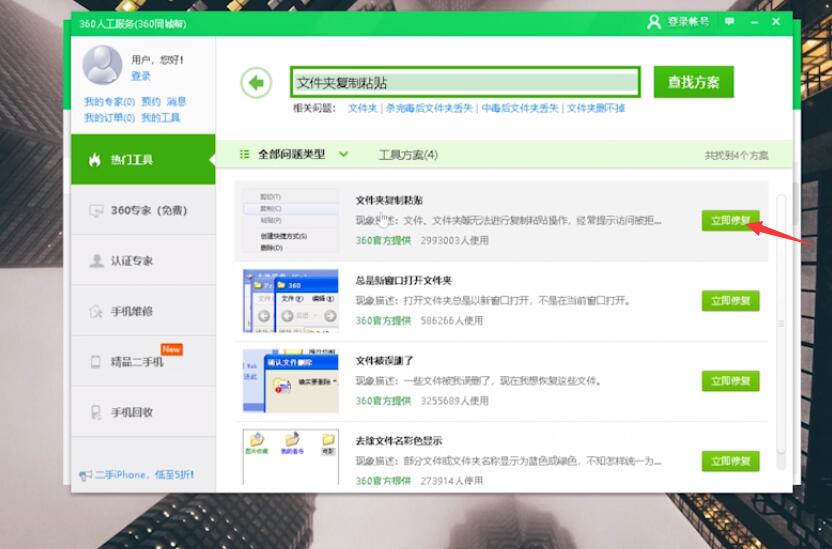
Task: Click the title 文件夹复制粘贴 in results
Action: point(389,201)
